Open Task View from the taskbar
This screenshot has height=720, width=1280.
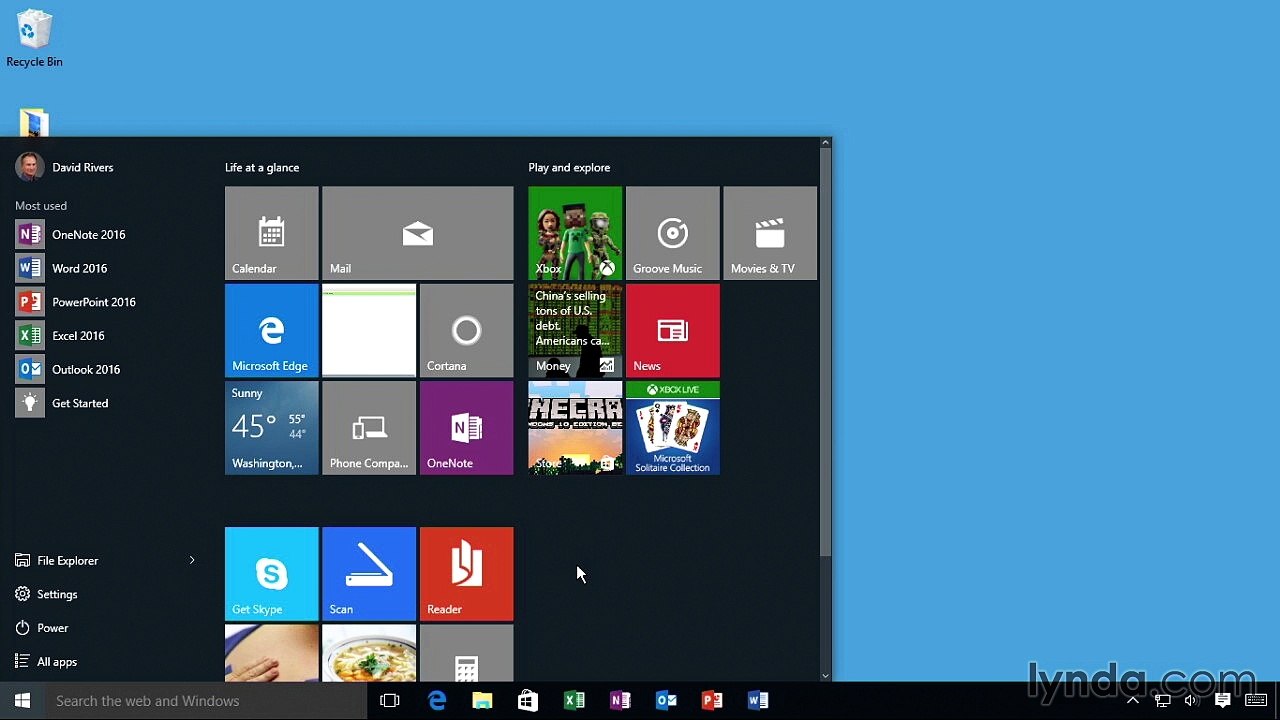click(x=390, y=701)
